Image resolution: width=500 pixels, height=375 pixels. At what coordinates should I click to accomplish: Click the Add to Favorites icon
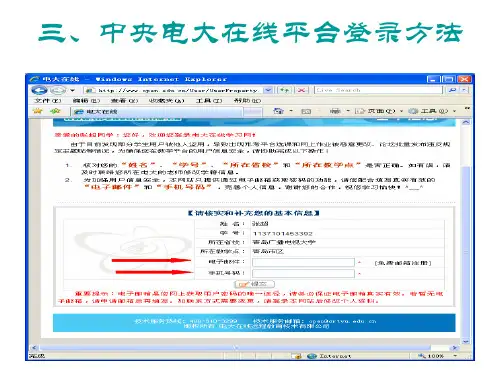click(55, 111)
